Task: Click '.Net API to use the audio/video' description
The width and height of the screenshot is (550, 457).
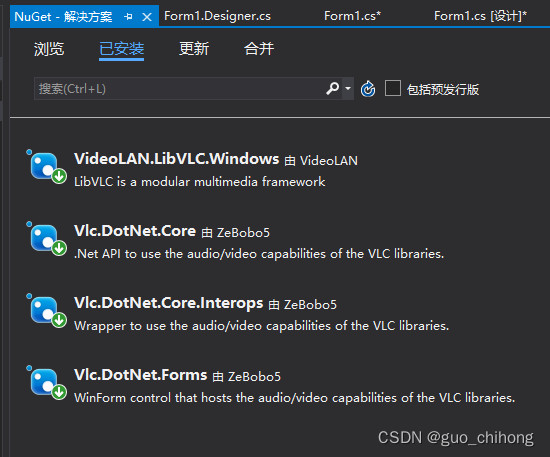Action: pyautogui.click(x=259, y=254)
